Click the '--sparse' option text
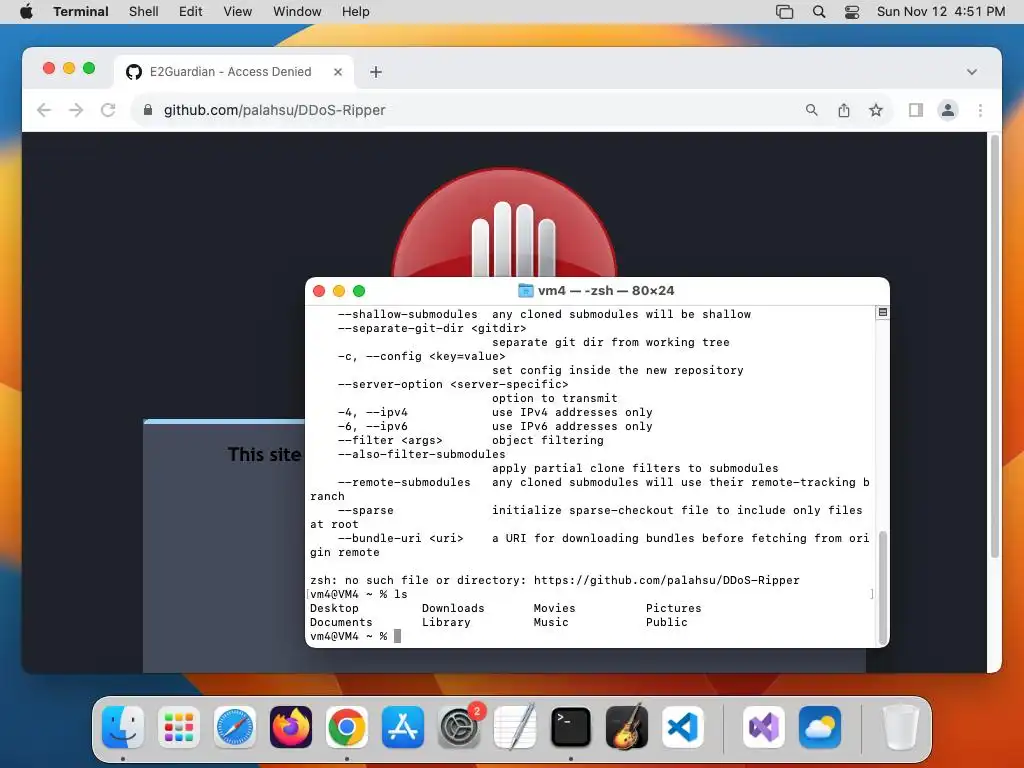 coord(366,510)
